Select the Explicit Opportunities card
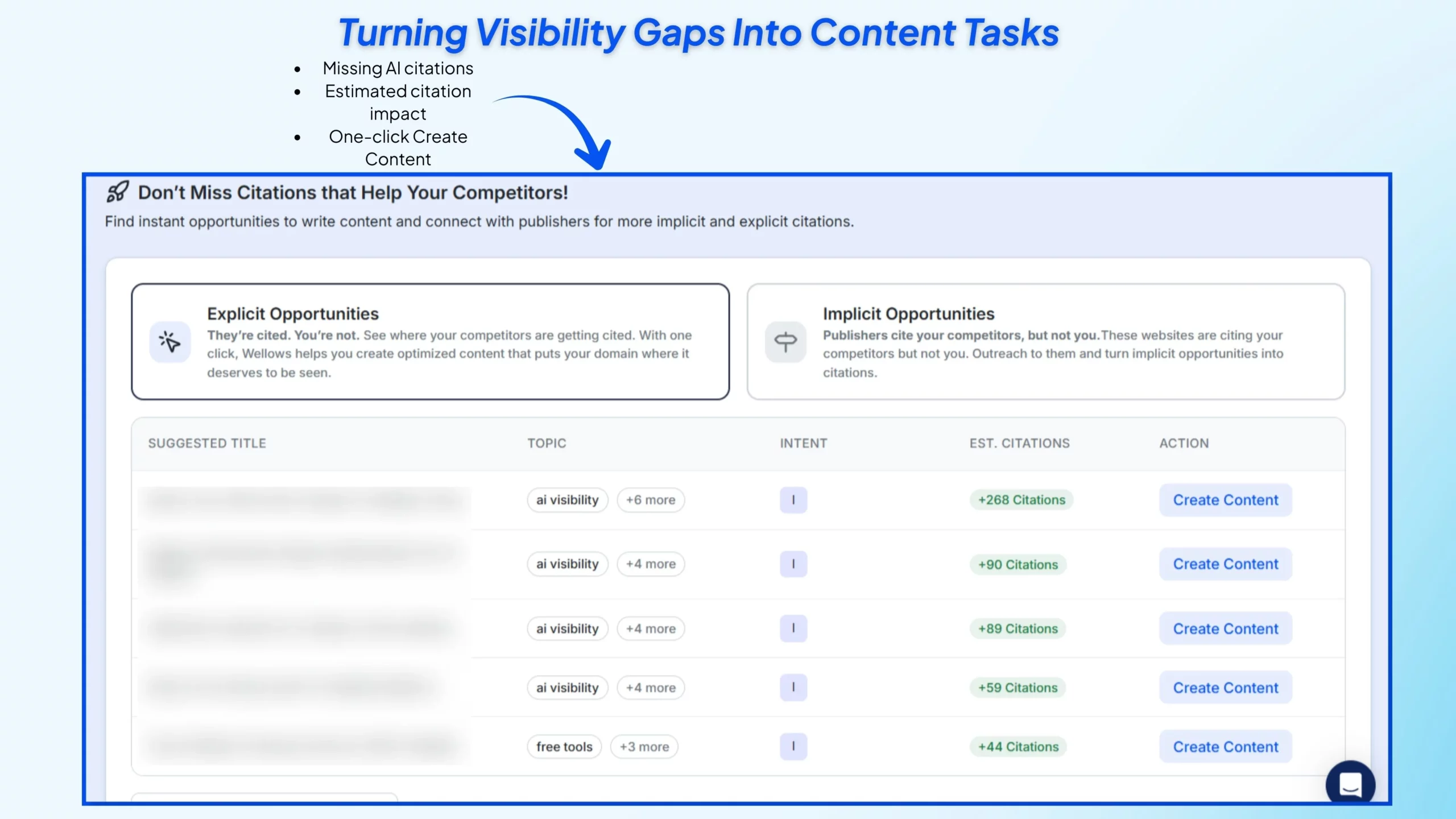Image resolution: width=1456 pixels, height=819 pixels. [430, 341]
